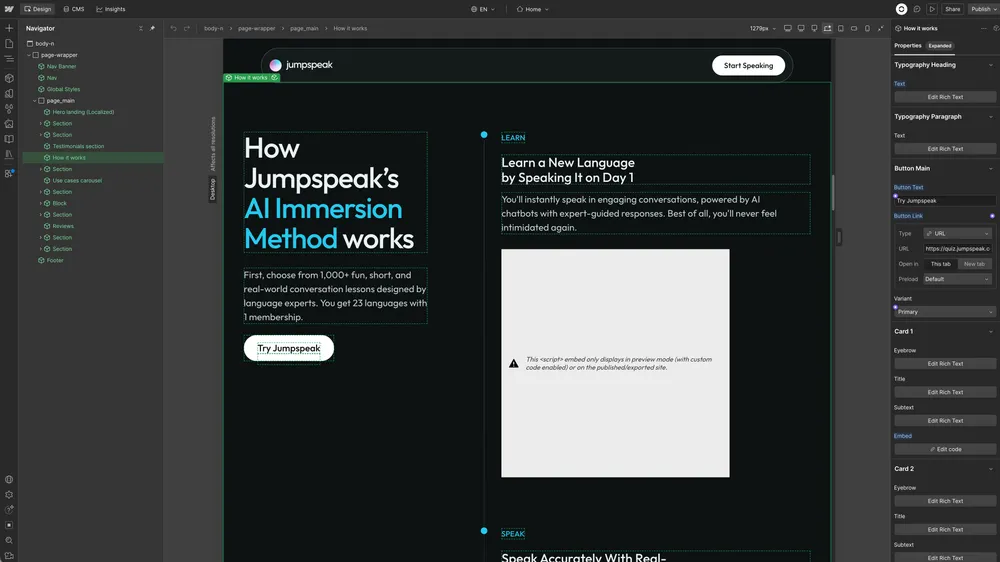This screenshot has height=562, width=1000.
Task: Switch to the tablet breakpoint
Action: (x=841, y=28)
